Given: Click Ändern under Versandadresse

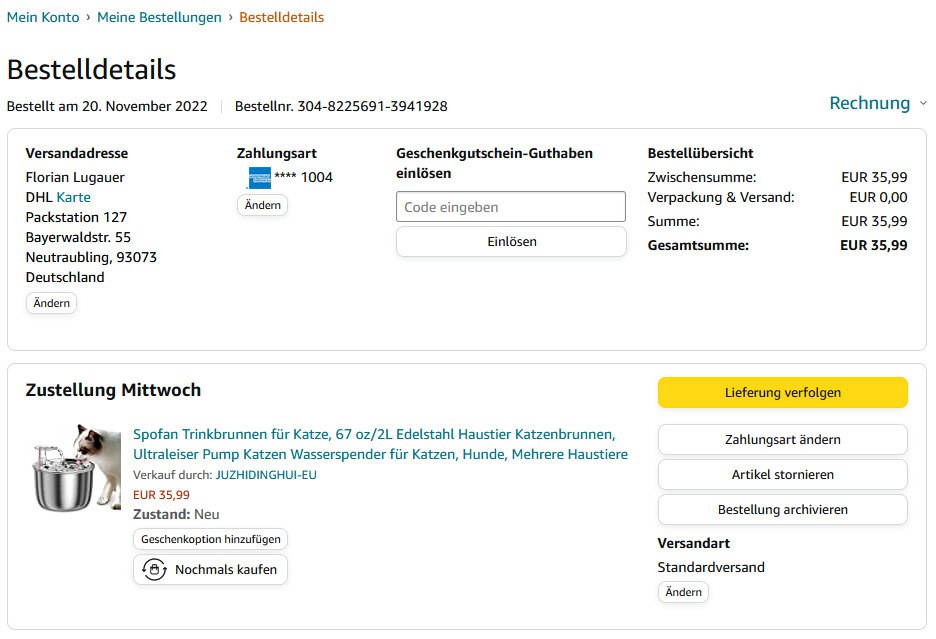Looking at the screenshot, I should click(51, 303).
